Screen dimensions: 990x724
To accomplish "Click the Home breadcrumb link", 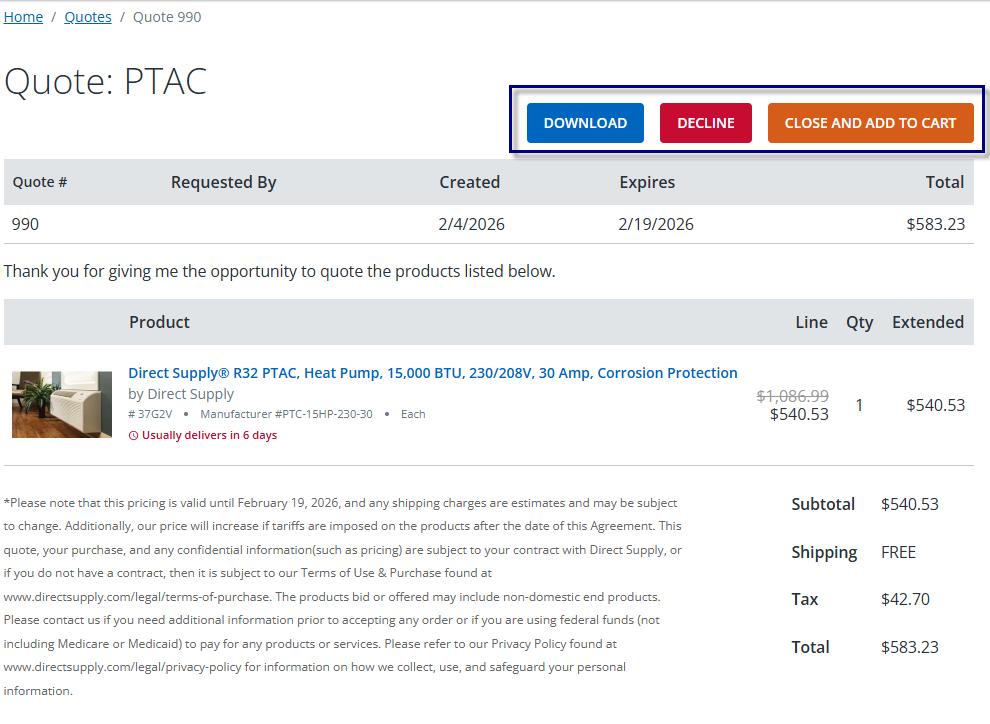I will tap(23, 17).
